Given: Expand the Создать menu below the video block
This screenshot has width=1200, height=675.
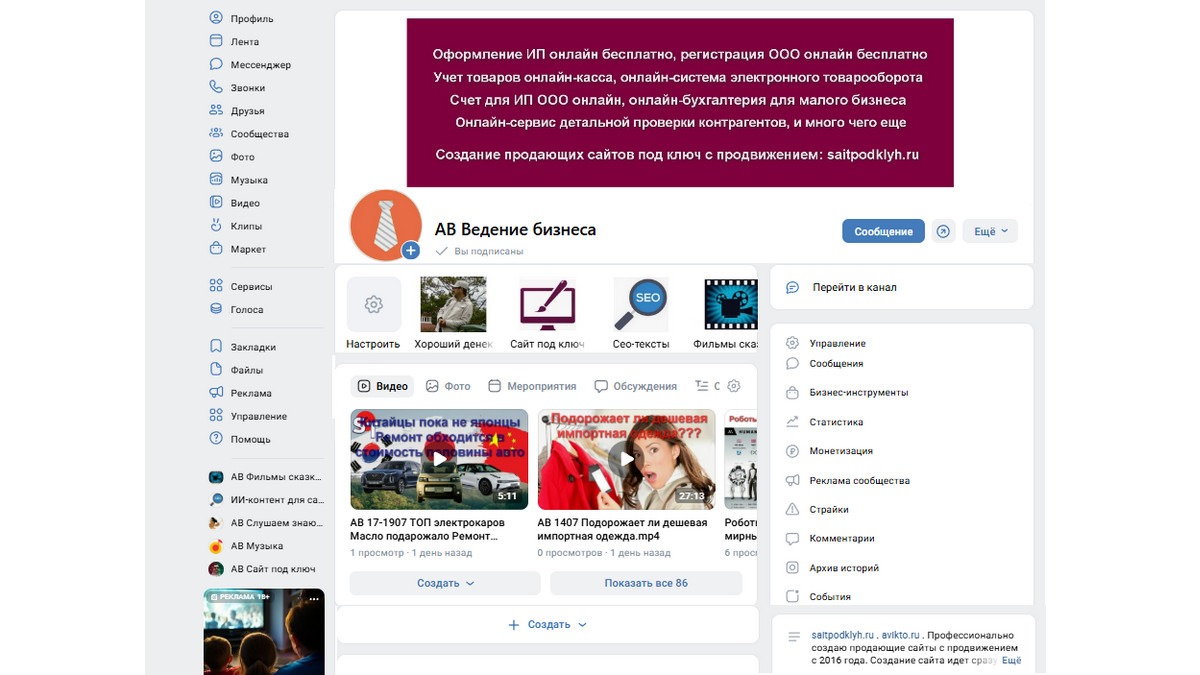Looking at the screenshot, I should (x=547, y=624).
